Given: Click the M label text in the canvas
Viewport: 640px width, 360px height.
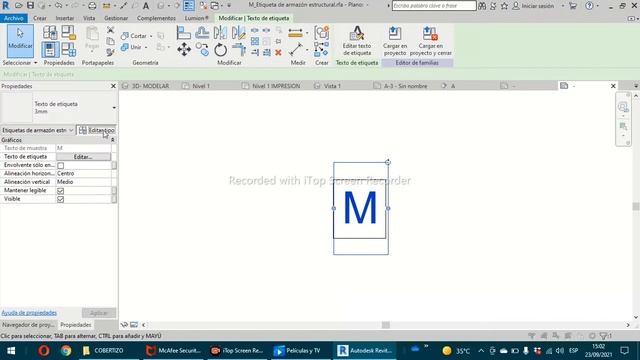Looking at the screenshot, I should point(360,208).
